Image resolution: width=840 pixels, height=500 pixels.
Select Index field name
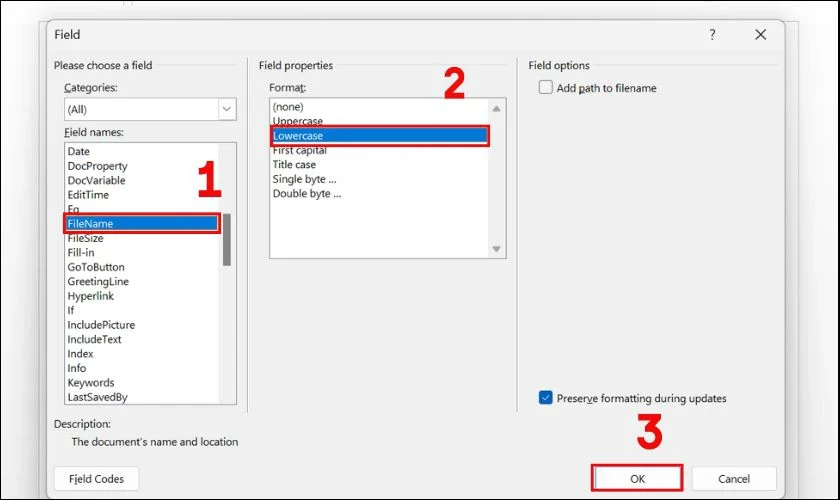tap(141, 354)
